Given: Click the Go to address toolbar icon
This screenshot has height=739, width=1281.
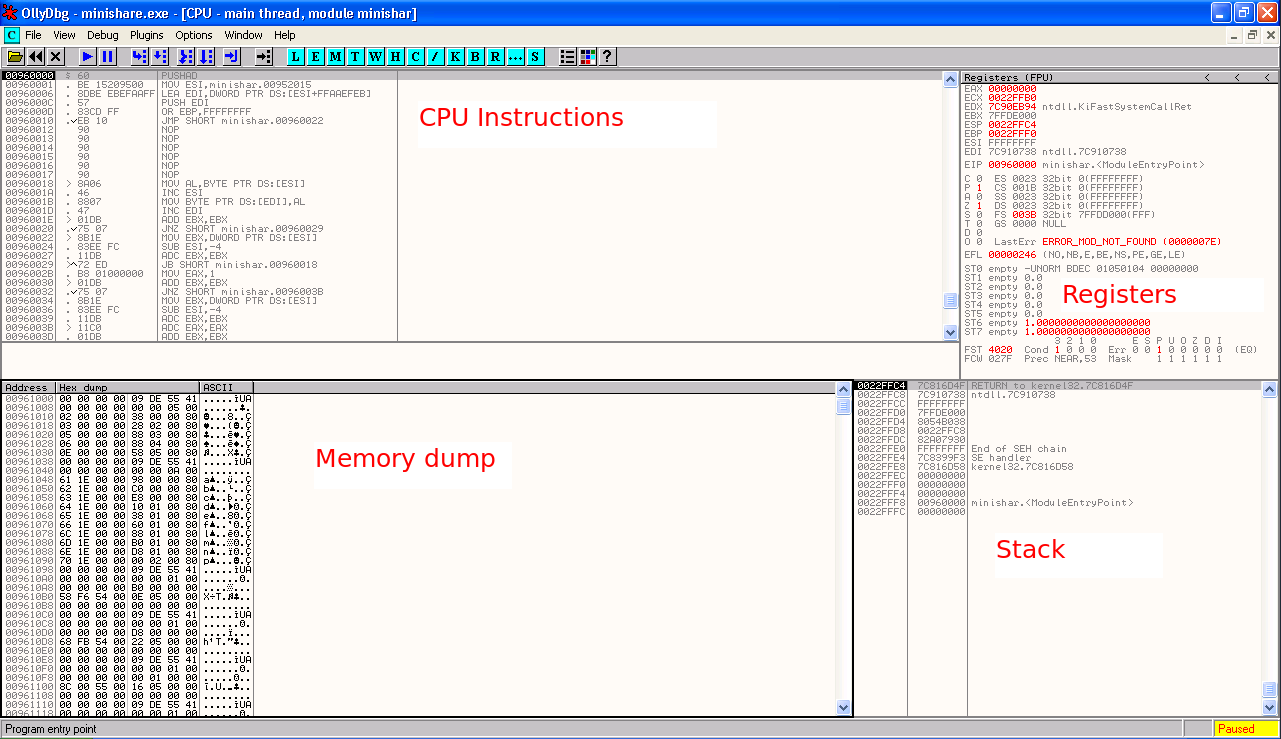Looking at the screenshot, I should click(x=264, y=57).
